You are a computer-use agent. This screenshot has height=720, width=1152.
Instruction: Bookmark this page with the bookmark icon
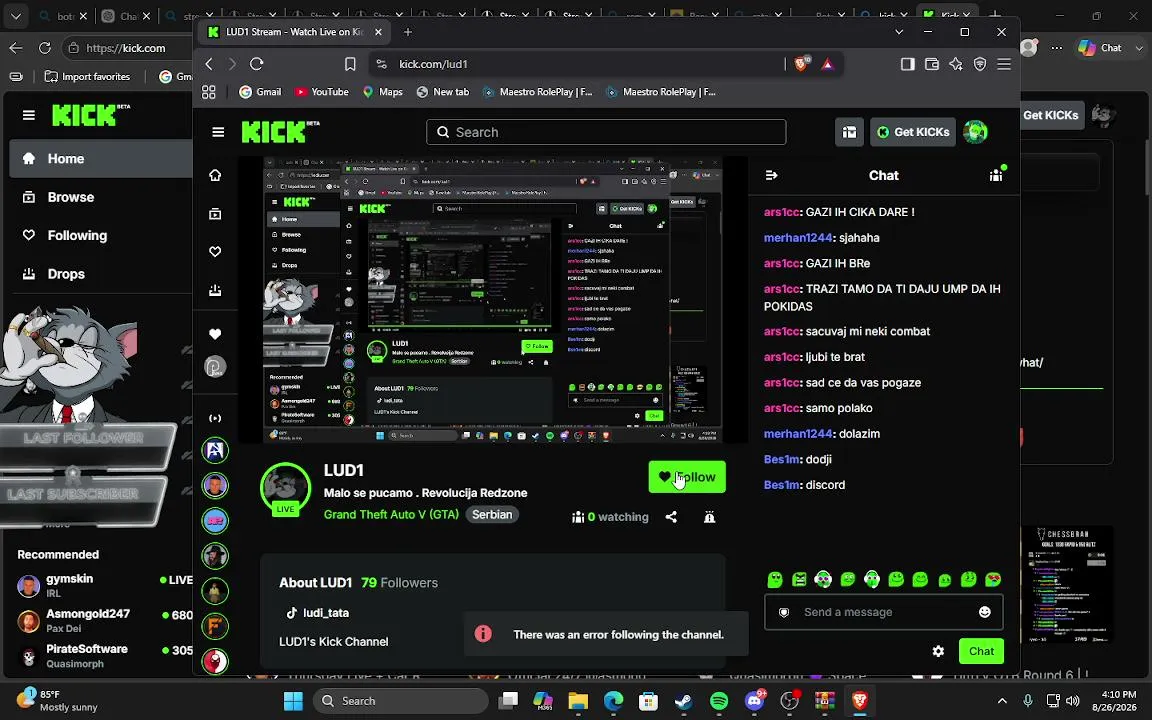(350, 65)
